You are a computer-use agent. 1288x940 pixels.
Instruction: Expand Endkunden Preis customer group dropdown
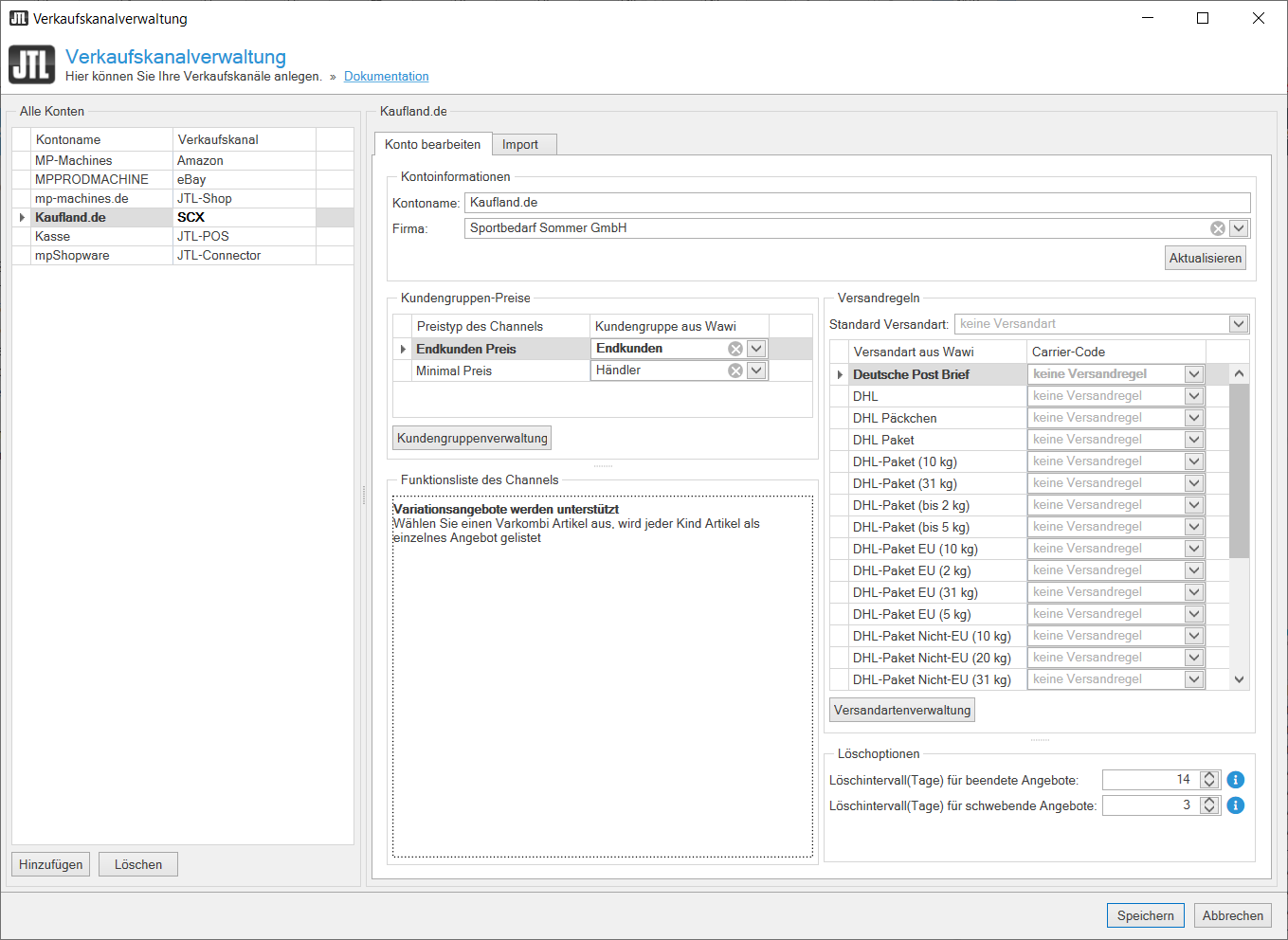pos(756,349)
